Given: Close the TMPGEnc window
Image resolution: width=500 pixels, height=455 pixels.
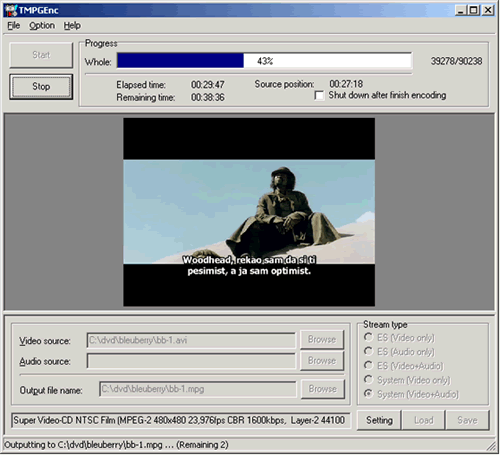Looking at the screenshot, I should [x=488, y=10].
